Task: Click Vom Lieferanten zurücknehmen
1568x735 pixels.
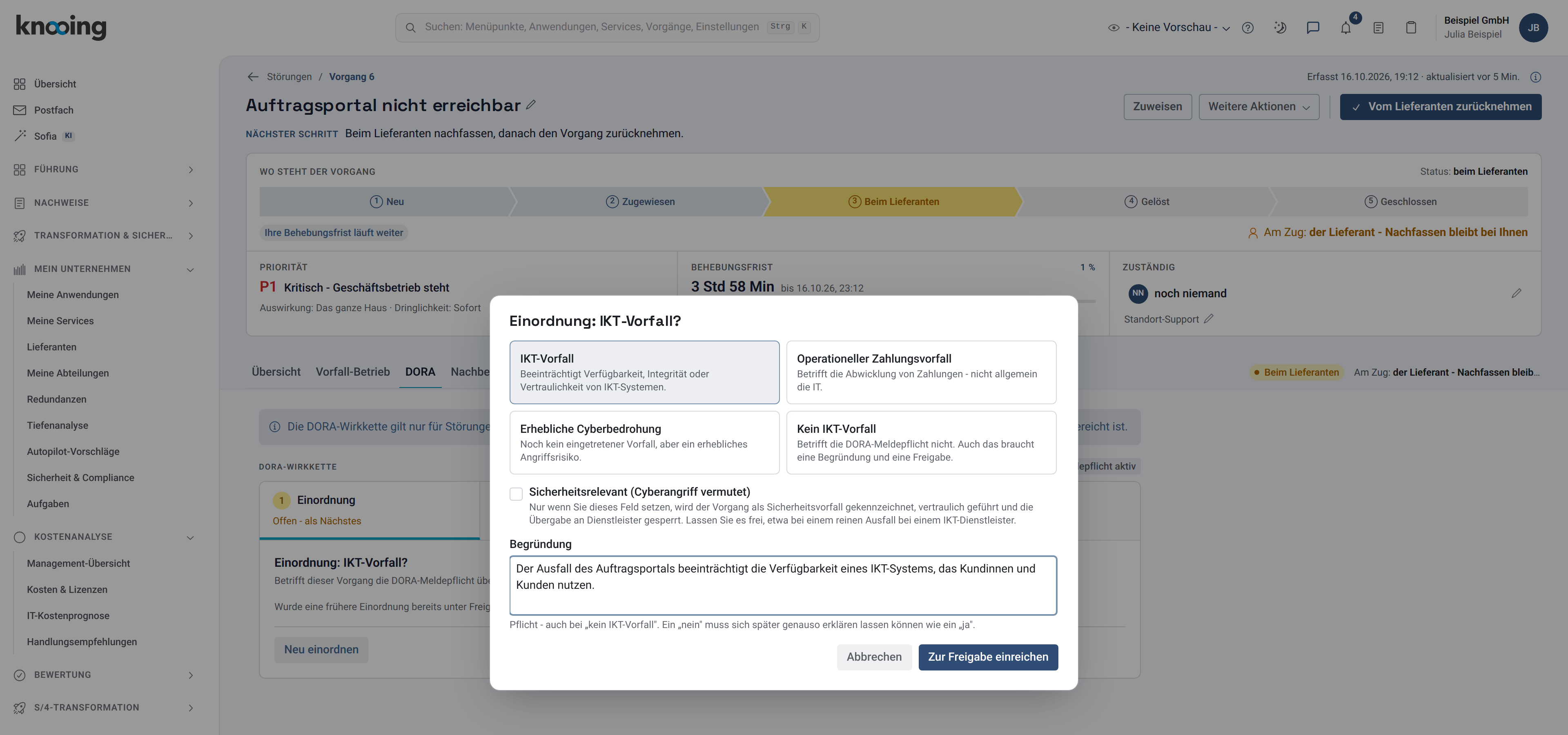Action: pyautogui.click(x=1440, y=107)
